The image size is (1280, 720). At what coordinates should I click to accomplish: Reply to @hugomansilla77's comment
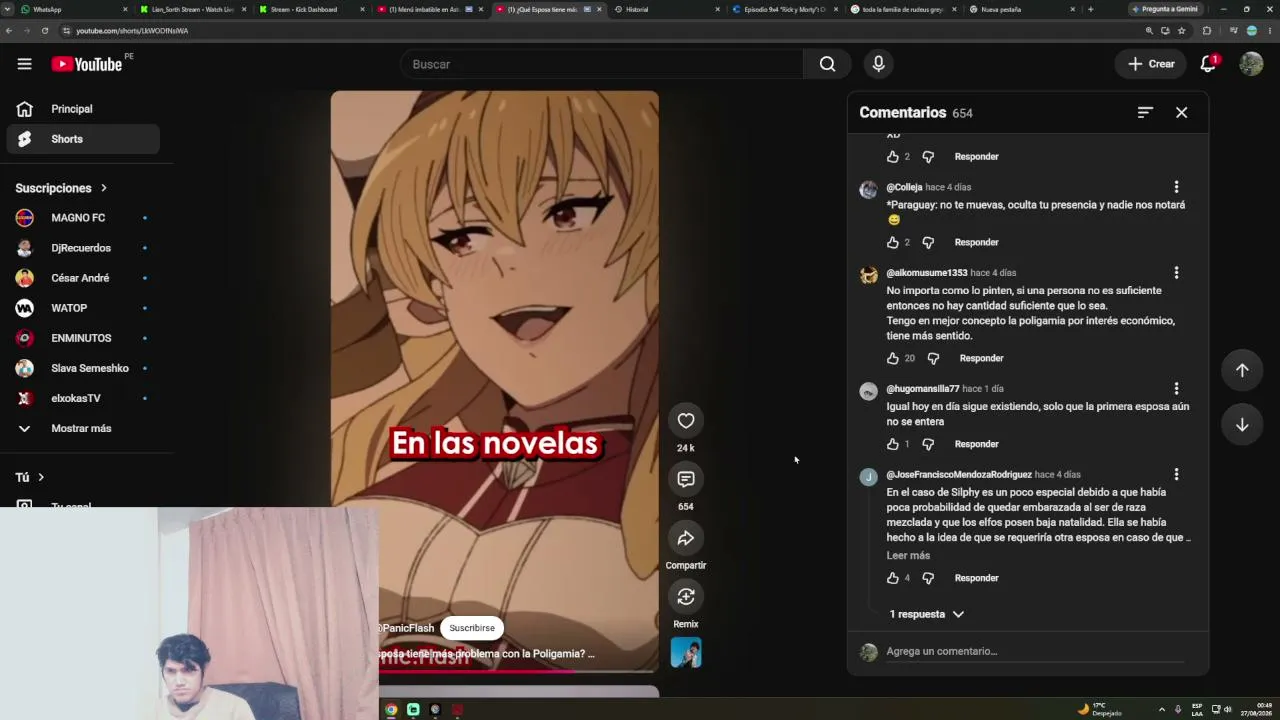click(976, 444)
